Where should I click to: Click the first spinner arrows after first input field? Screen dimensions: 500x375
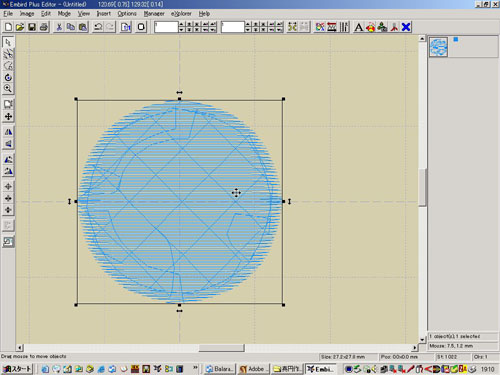click(x=181, y=27)
